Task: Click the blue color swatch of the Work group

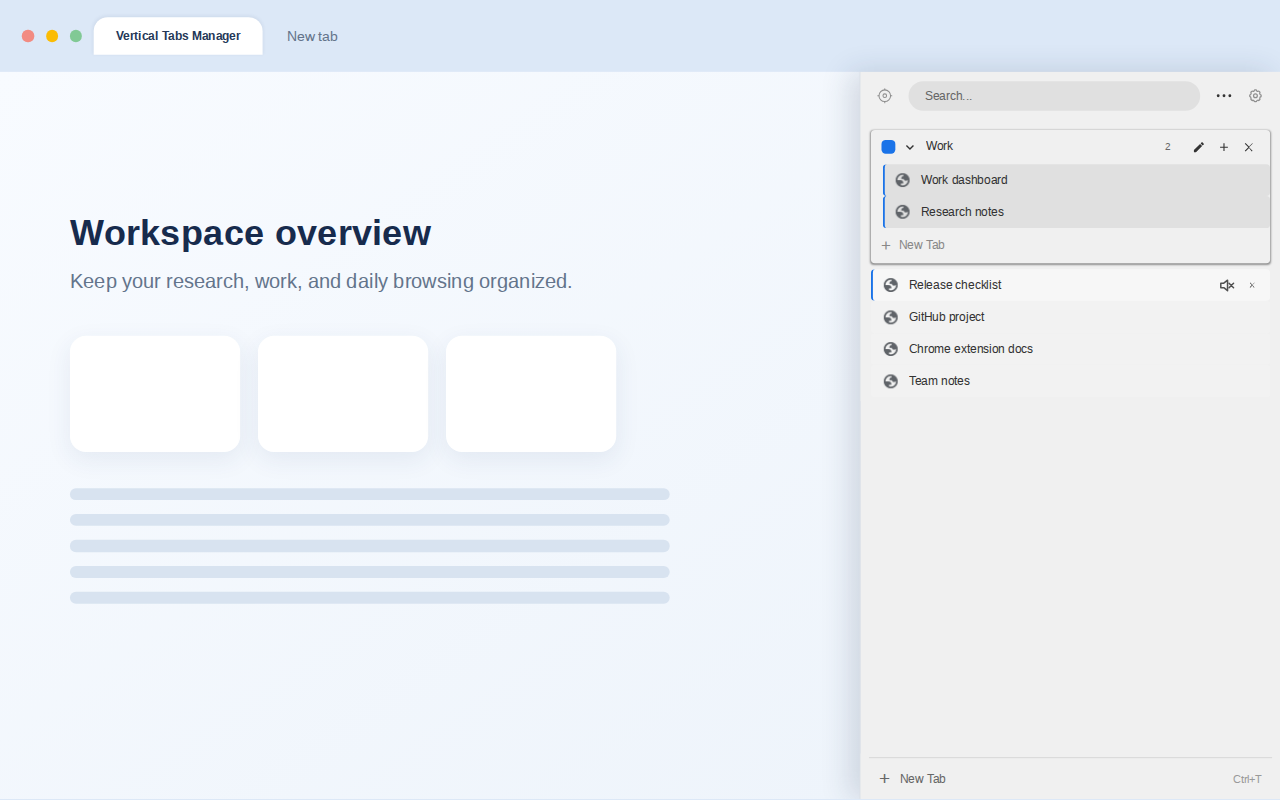Action: tap(888, 147)
